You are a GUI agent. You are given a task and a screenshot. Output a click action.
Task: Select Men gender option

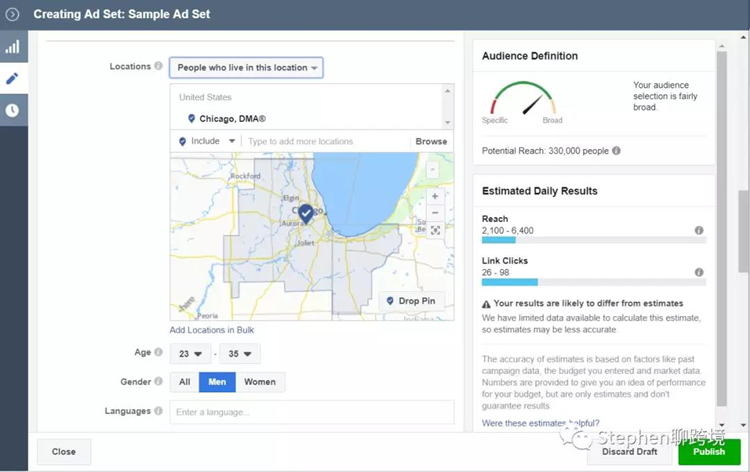[x=215, y=382]
